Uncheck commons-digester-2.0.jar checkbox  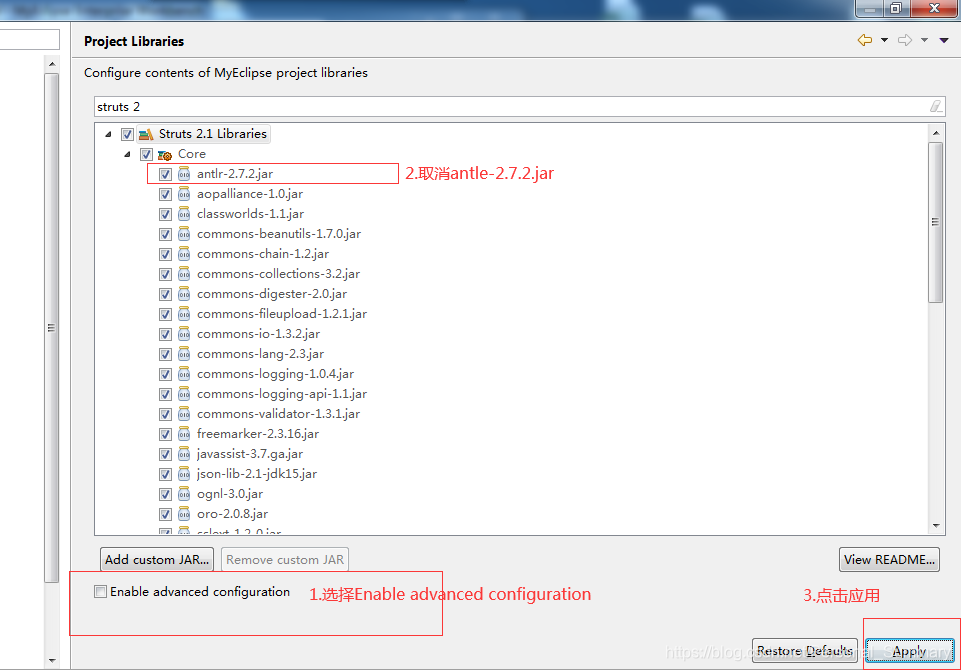pos(165,294)
